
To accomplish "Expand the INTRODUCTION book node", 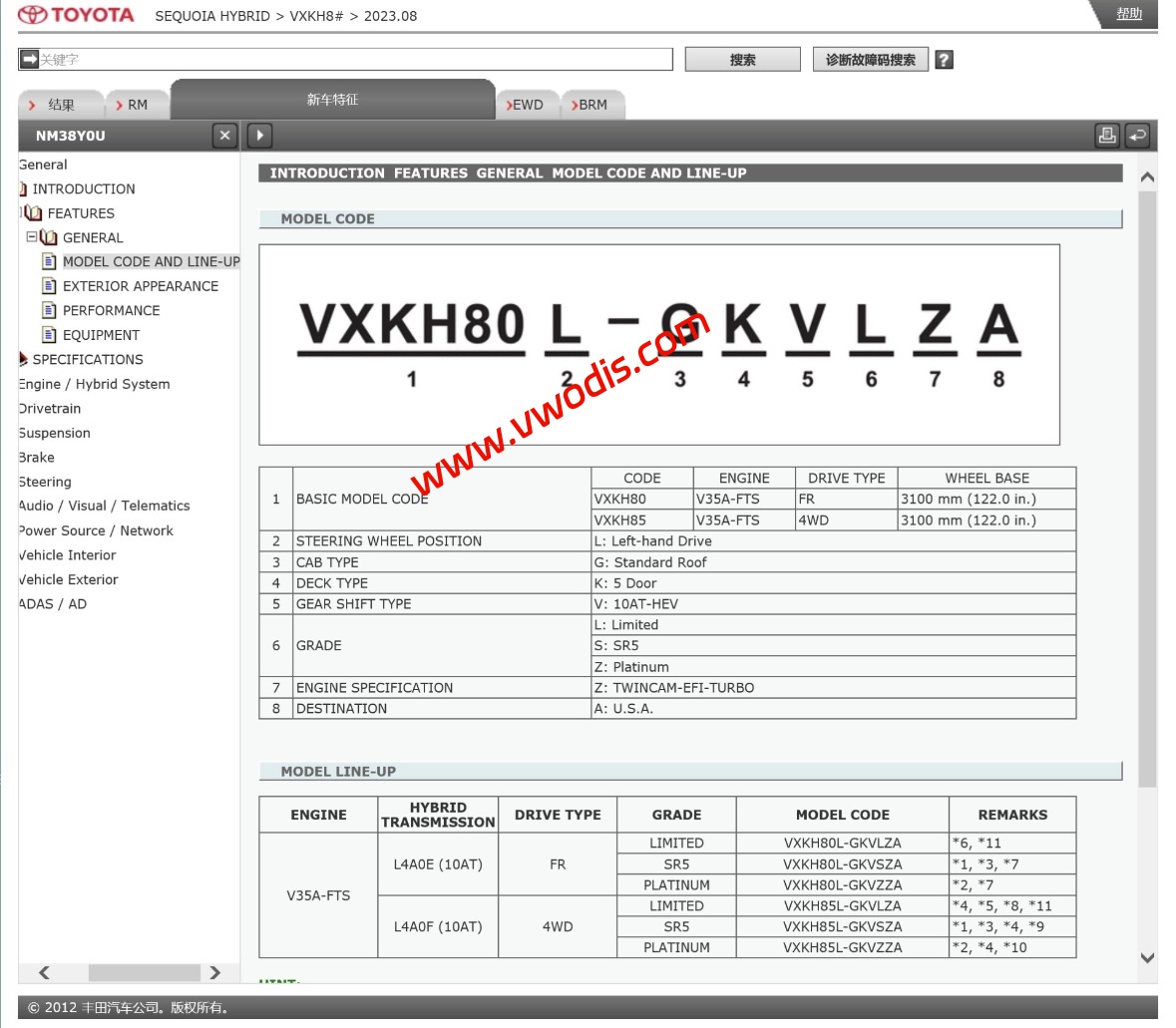I will coord(23,188).
